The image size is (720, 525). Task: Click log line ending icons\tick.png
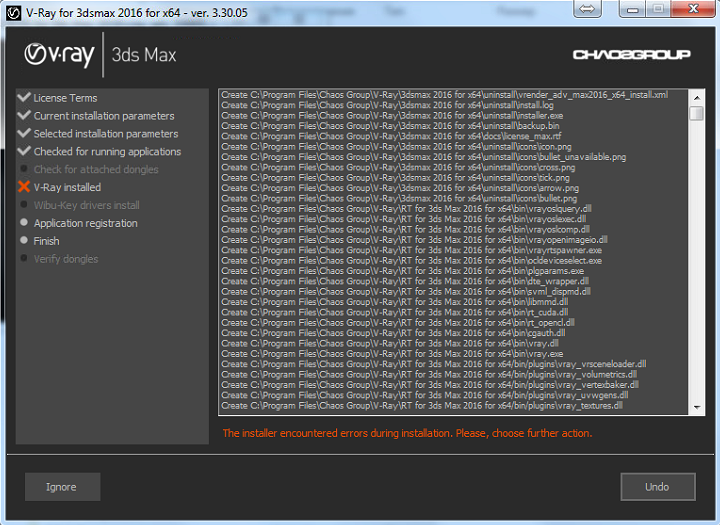coord(395,178)
